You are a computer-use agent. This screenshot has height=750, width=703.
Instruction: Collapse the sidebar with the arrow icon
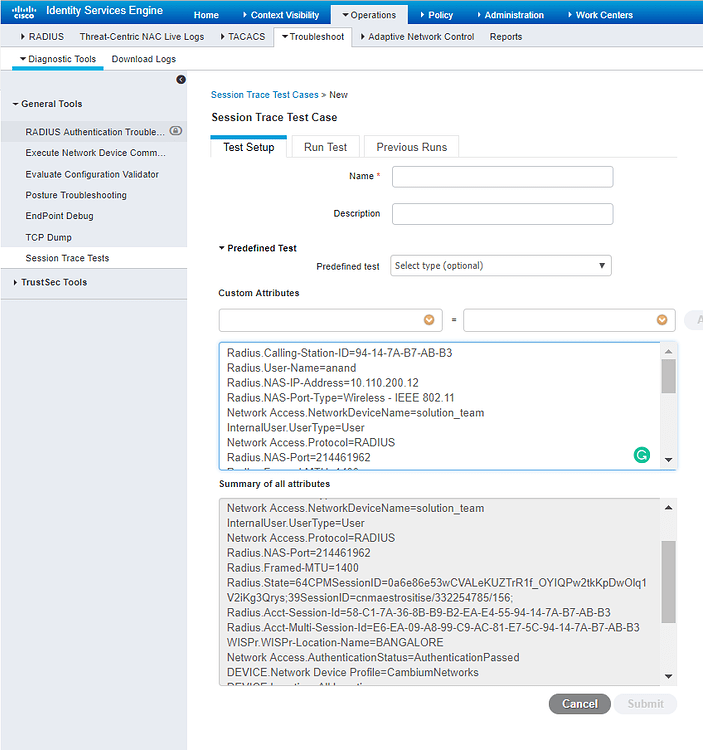point(181,79)
